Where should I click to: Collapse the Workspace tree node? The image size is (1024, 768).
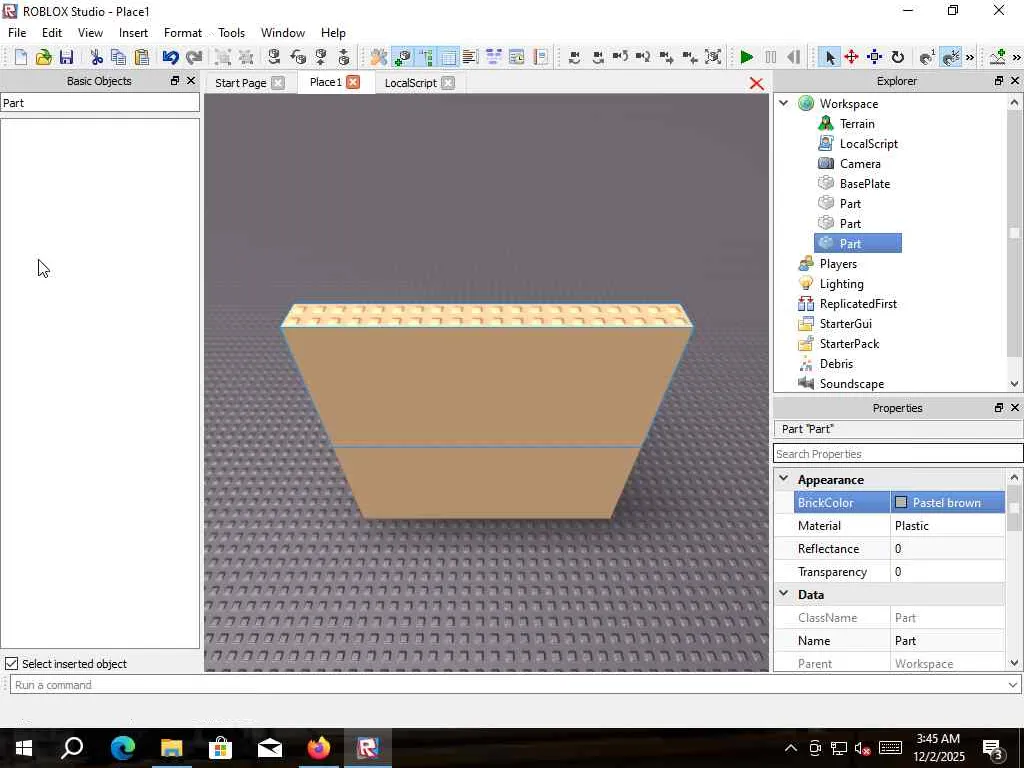click(x=784, y=103)
